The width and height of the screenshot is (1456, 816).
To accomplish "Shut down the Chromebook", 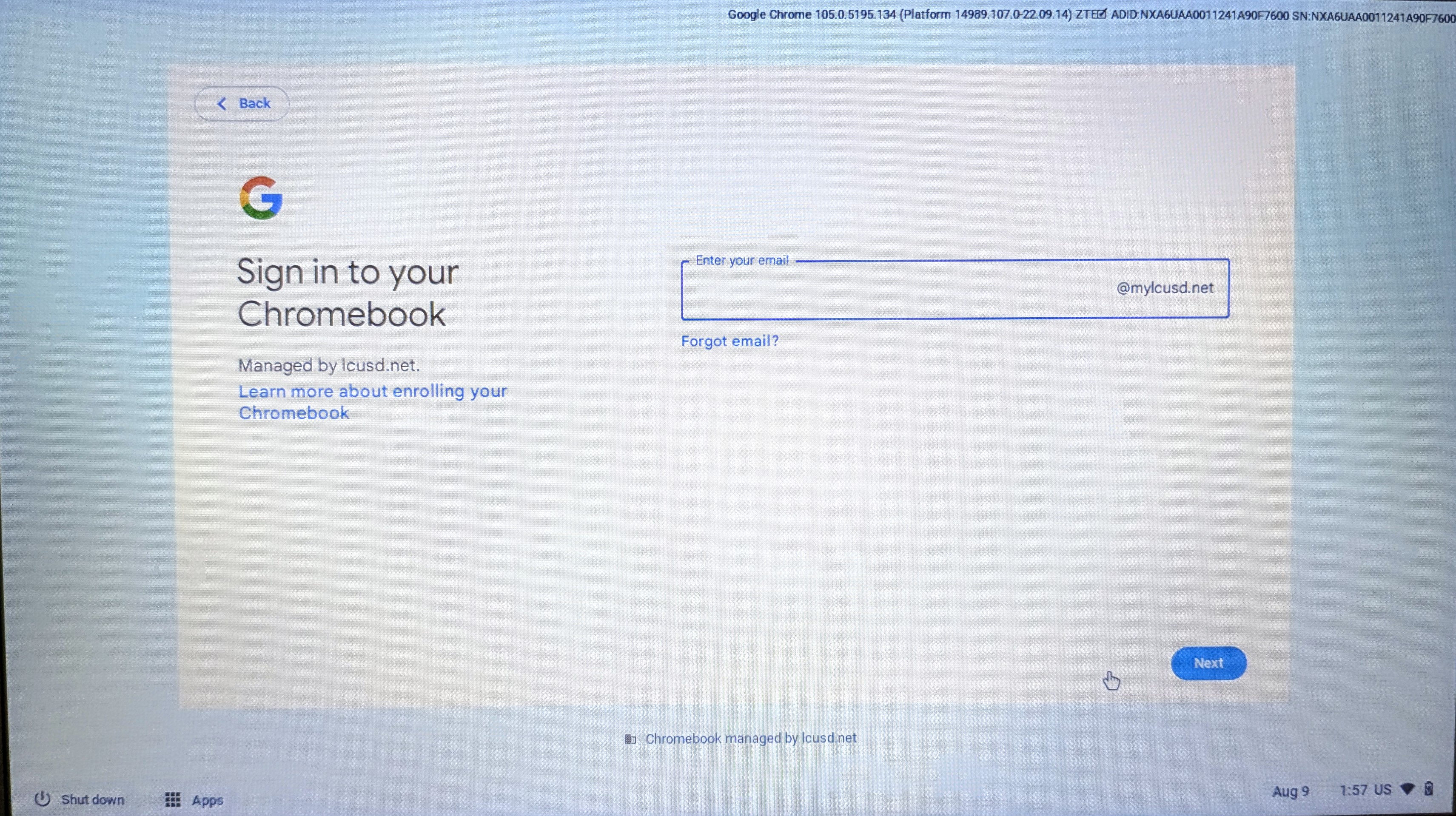I will 80,799.
